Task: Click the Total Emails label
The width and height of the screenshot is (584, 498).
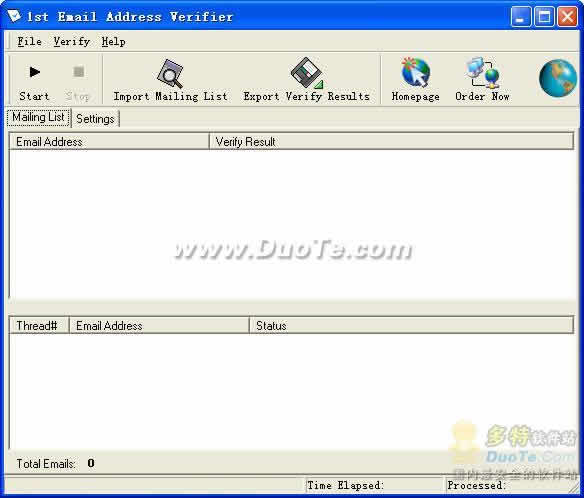Action: (x=46, y=464)
